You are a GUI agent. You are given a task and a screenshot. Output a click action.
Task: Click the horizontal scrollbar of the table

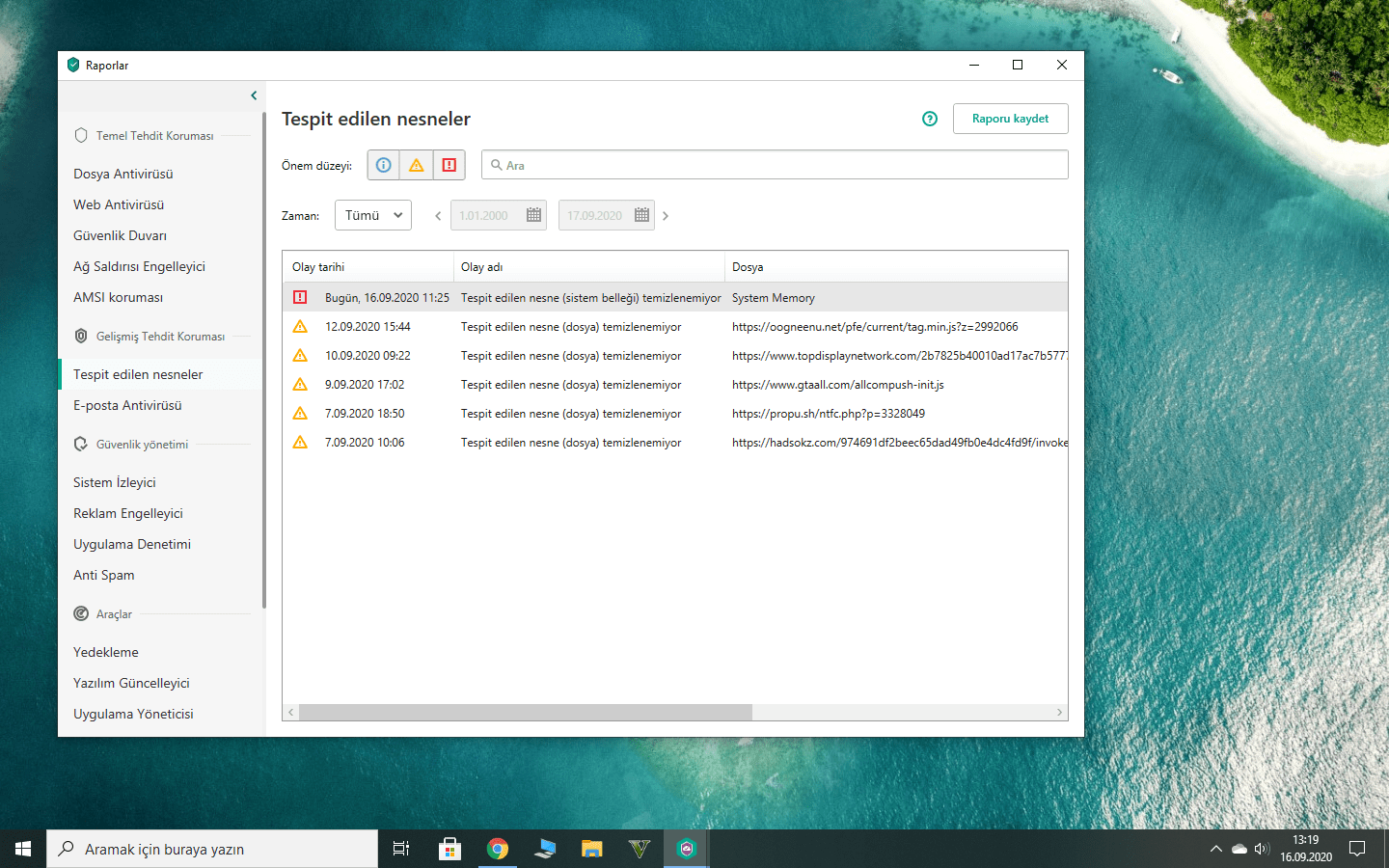526,713
